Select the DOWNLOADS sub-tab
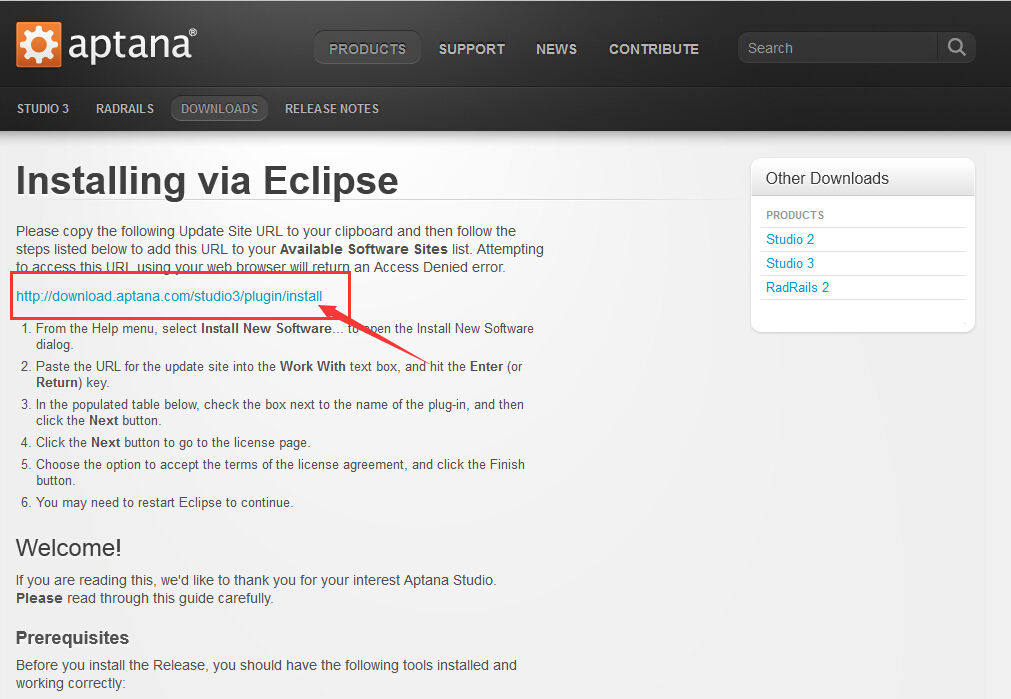The width and height of the screenshot is (1011, 699). pos(219,109)
